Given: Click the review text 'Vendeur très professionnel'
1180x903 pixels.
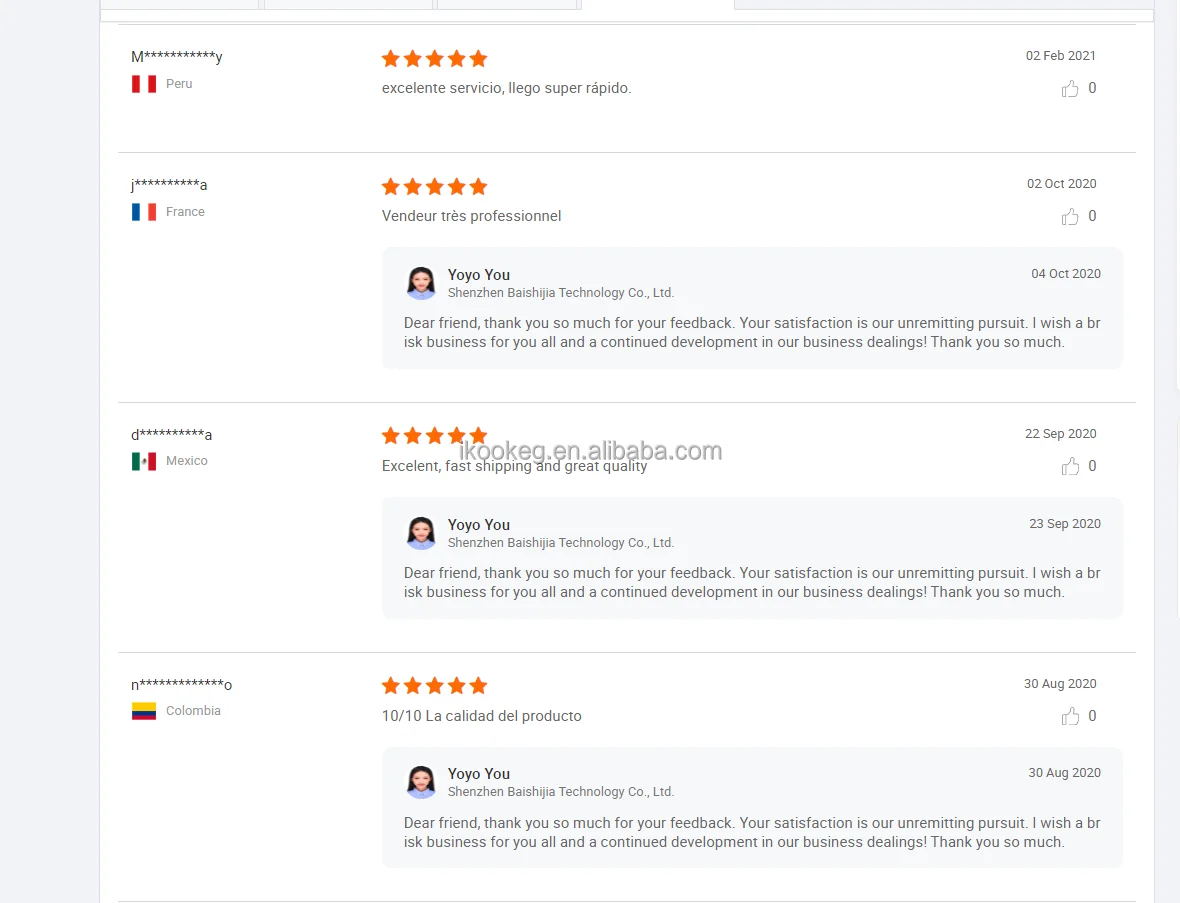Looking at the screenshot, I should 471,216.
